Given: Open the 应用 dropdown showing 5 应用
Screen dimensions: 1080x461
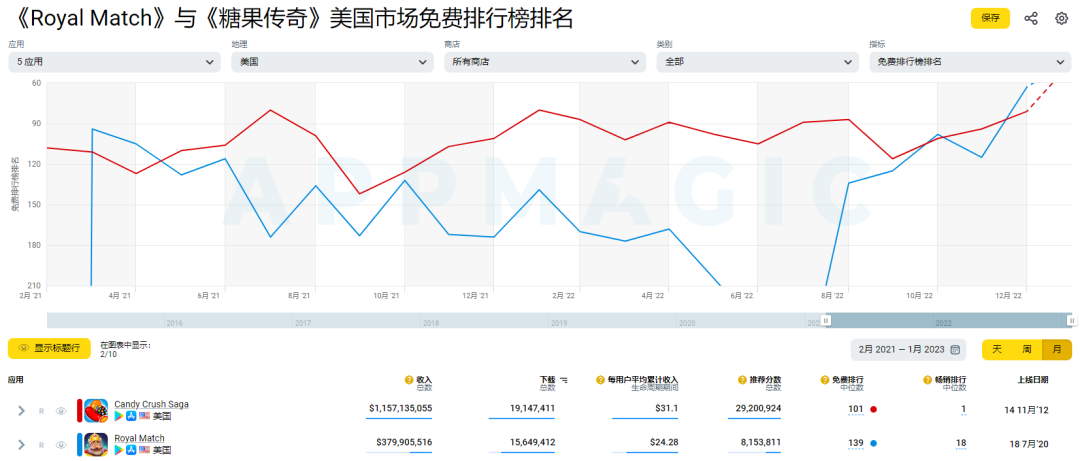Looking at the screenshot, I should pyautogui.click(x=114, y=62).
